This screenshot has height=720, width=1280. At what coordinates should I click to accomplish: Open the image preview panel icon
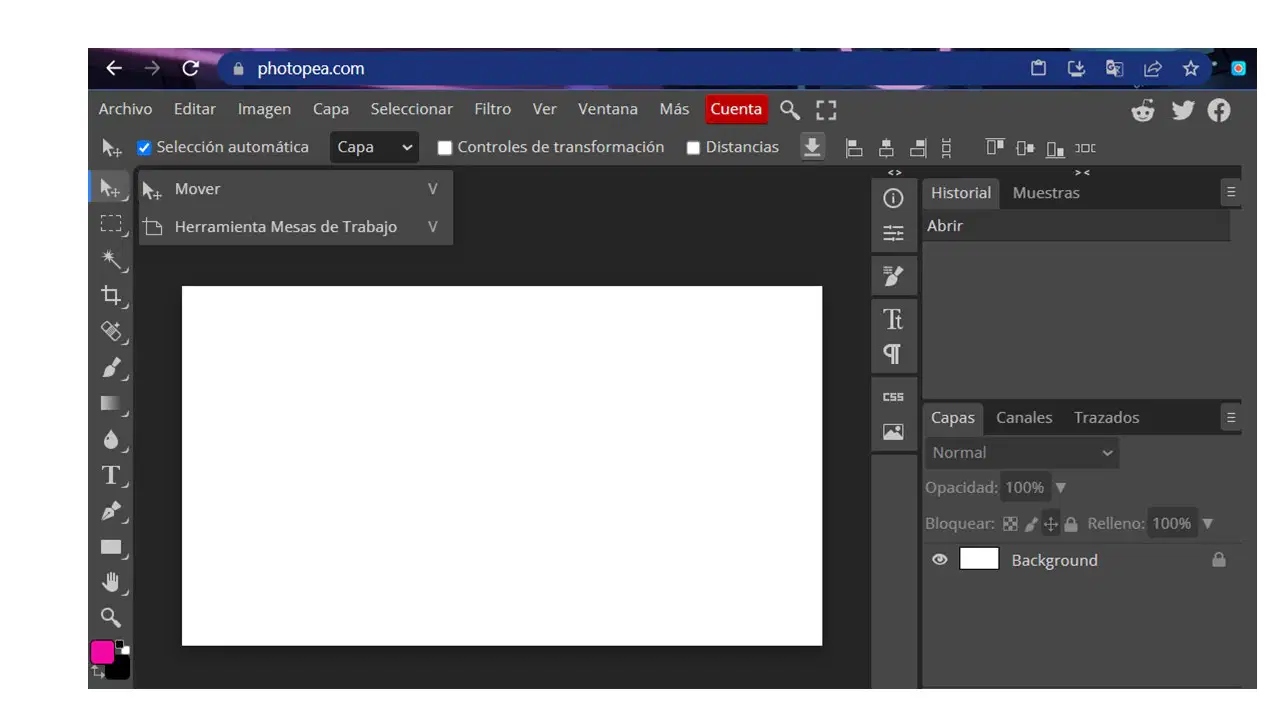(893, 432)
